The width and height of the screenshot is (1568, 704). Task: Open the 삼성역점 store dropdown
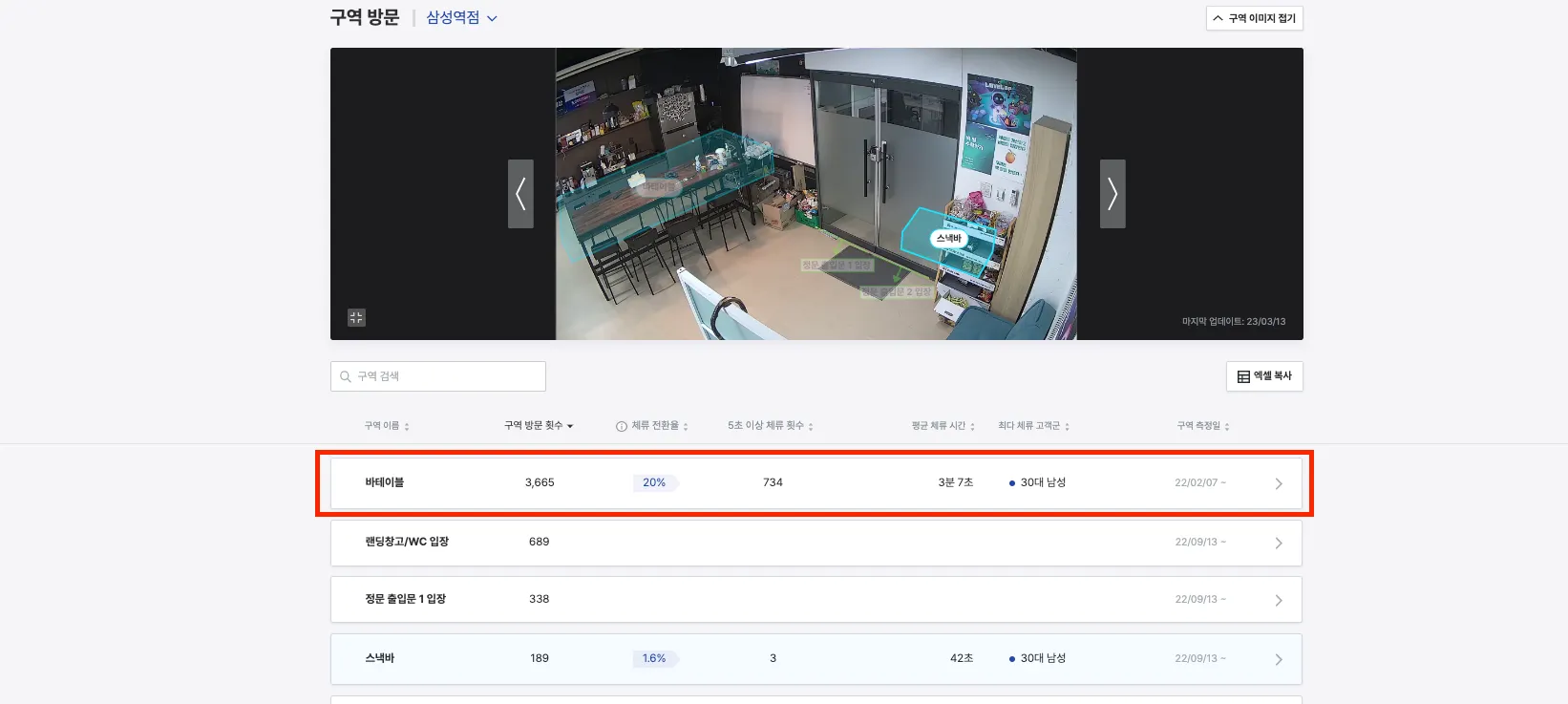tap(461, 18)
